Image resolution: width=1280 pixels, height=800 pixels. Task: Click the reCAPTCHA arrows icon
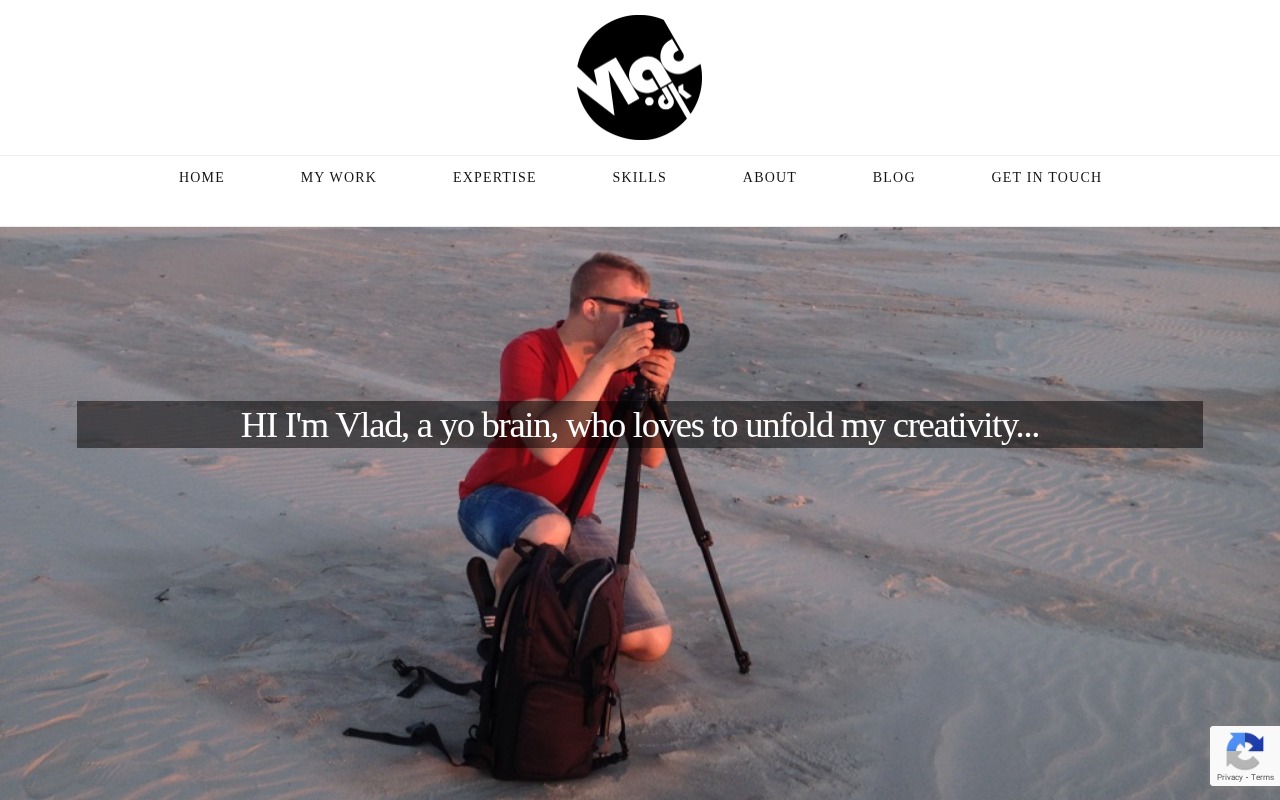1244,752
